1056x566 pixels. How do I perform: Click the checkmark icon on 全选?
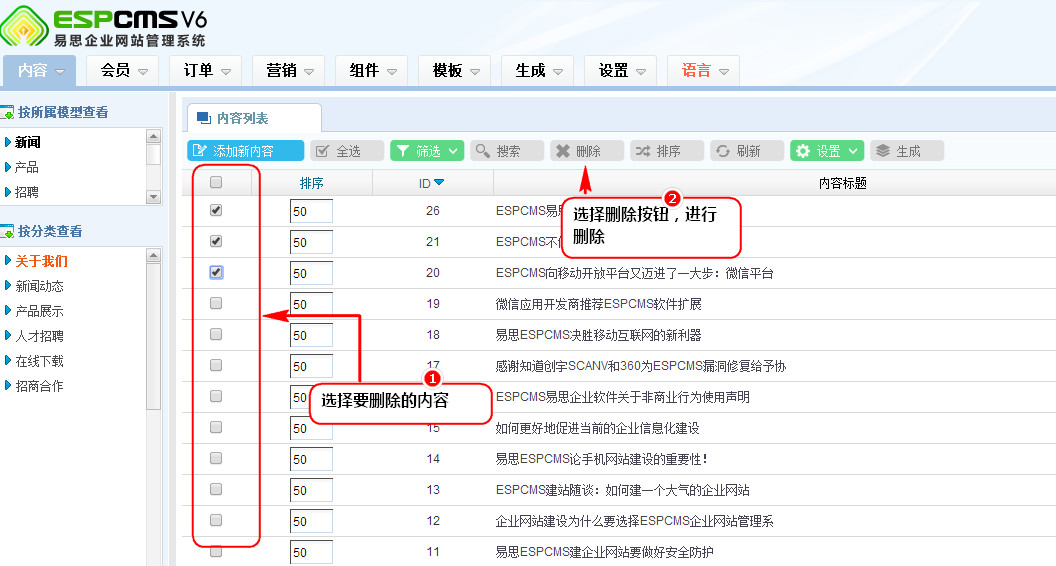pyautogui.click(x=323, y=151)
